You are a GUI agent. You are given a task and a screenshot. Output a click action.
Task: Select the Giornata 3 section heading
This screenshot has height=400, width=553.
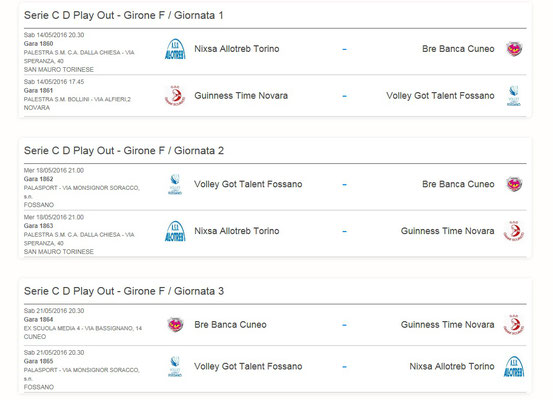124,291
